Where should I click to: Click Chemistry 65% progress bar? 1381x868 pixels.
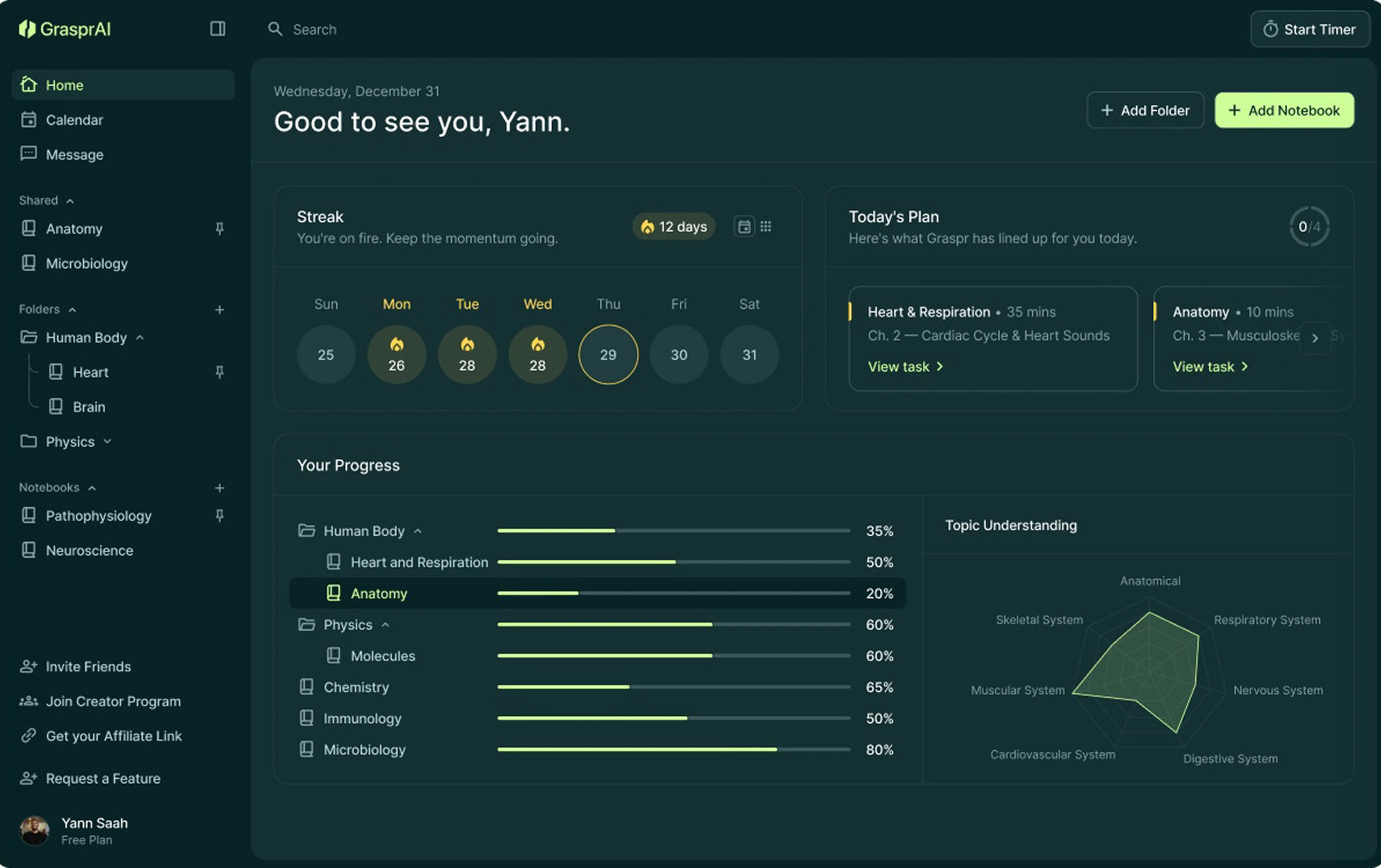pyautogui.click(x=673, y=686)
